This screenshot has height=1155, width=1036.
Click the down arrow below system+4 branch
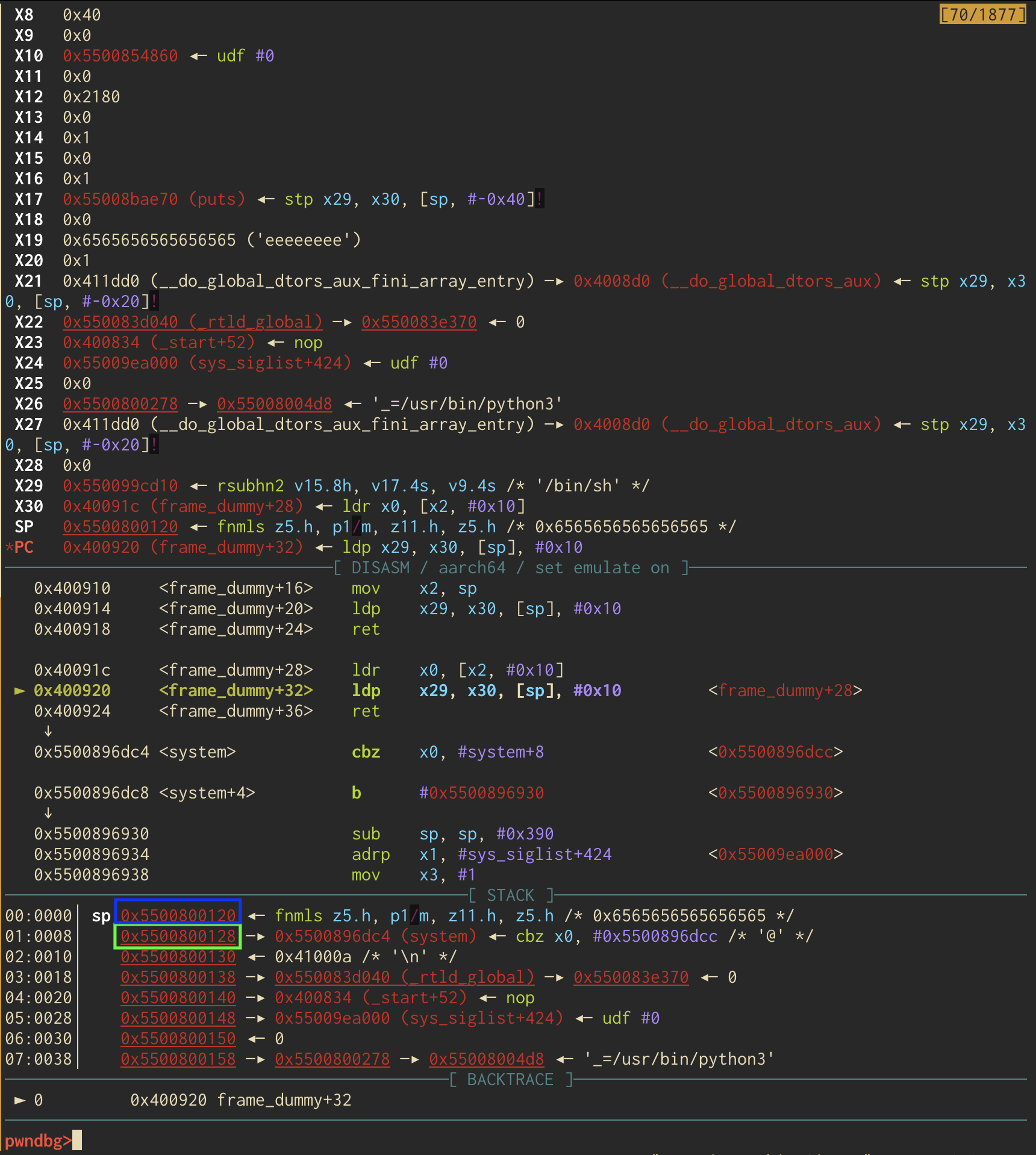click(48, 813)
